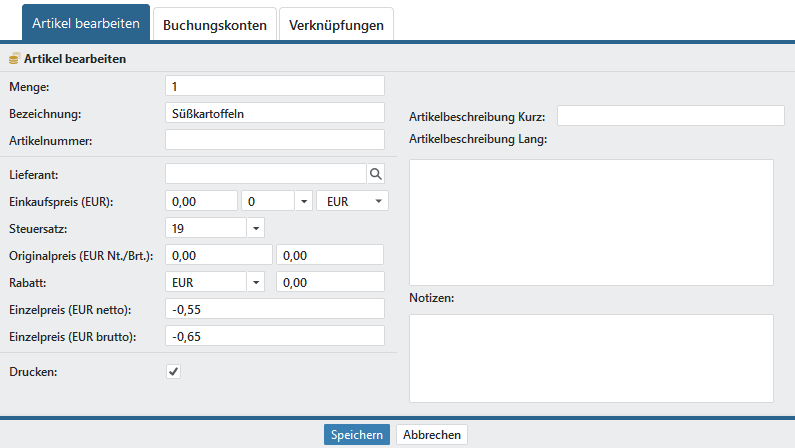Click the Abbrechen button
795x448 pixels.
click(x=432, y=435)
